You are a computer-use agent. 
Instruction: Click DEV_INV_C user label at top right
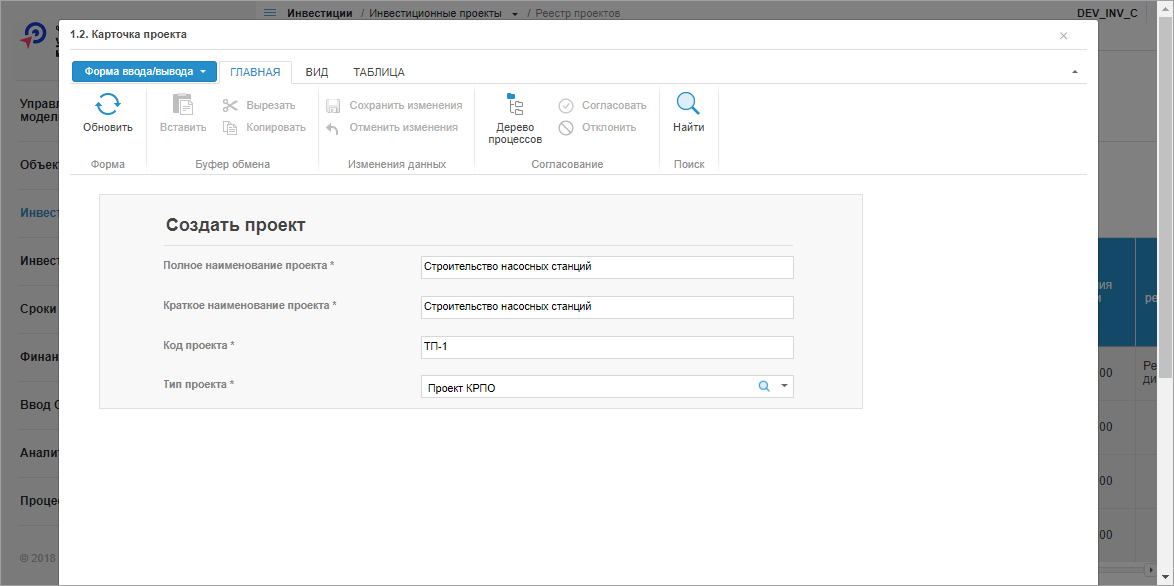(1107, 13)
